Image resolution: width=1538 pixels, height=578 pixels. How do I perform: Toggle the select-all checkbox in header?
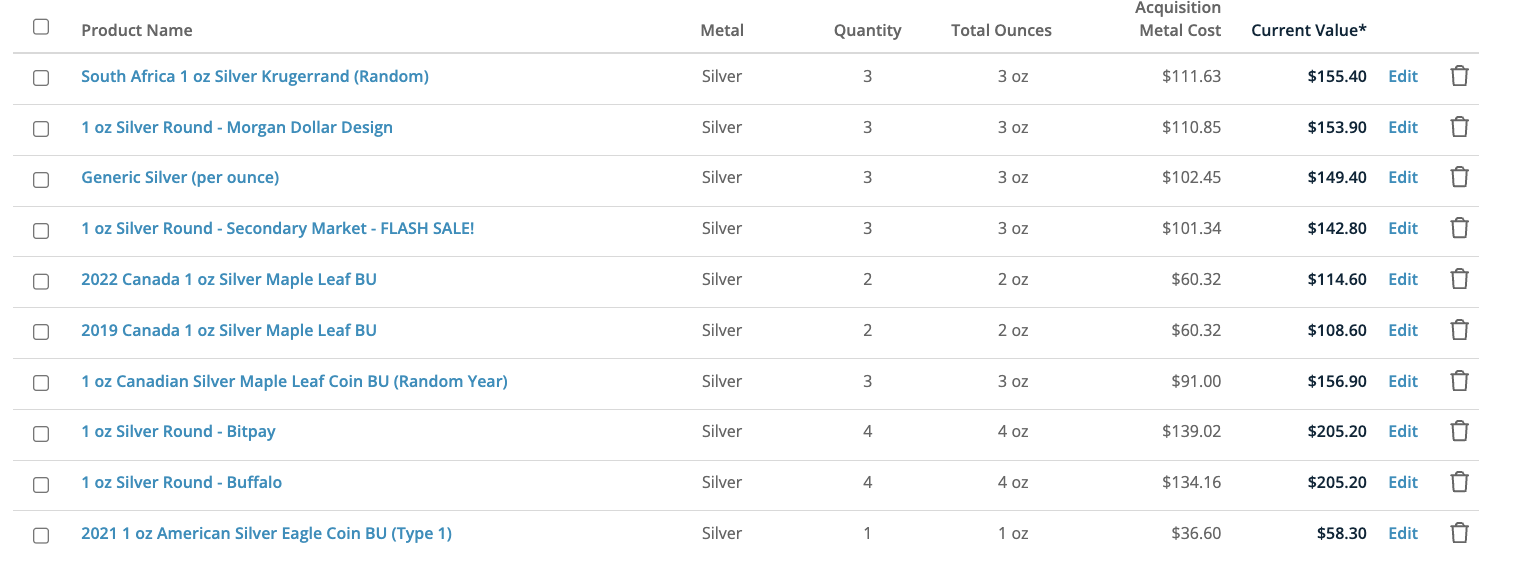(x=41, y=27)
